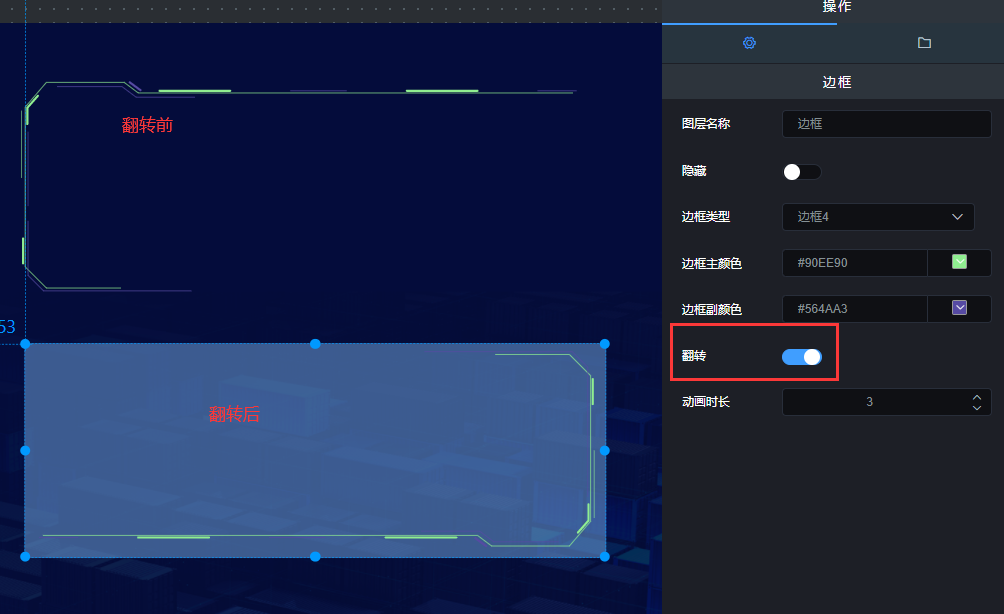
Task: Toggle the 隐藏 switch
Action: click(x=802, y=172)
